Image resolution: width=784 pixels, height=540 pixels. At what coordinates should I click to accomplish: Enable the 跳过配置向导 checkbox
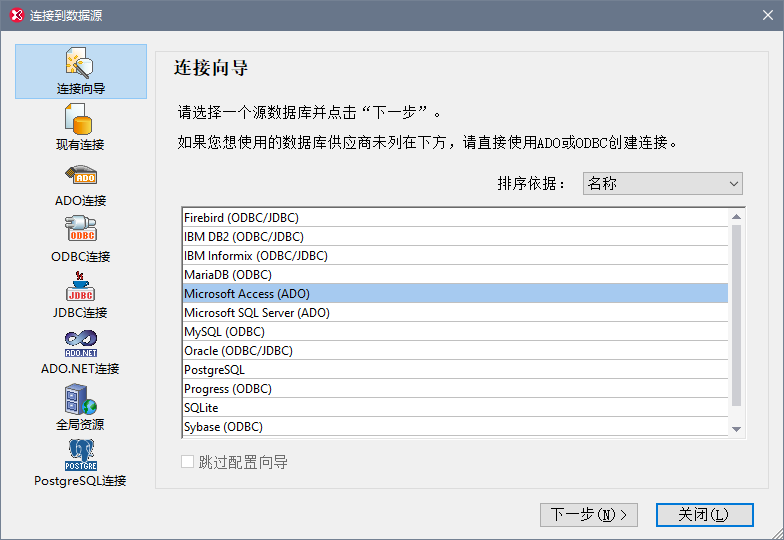188,462
